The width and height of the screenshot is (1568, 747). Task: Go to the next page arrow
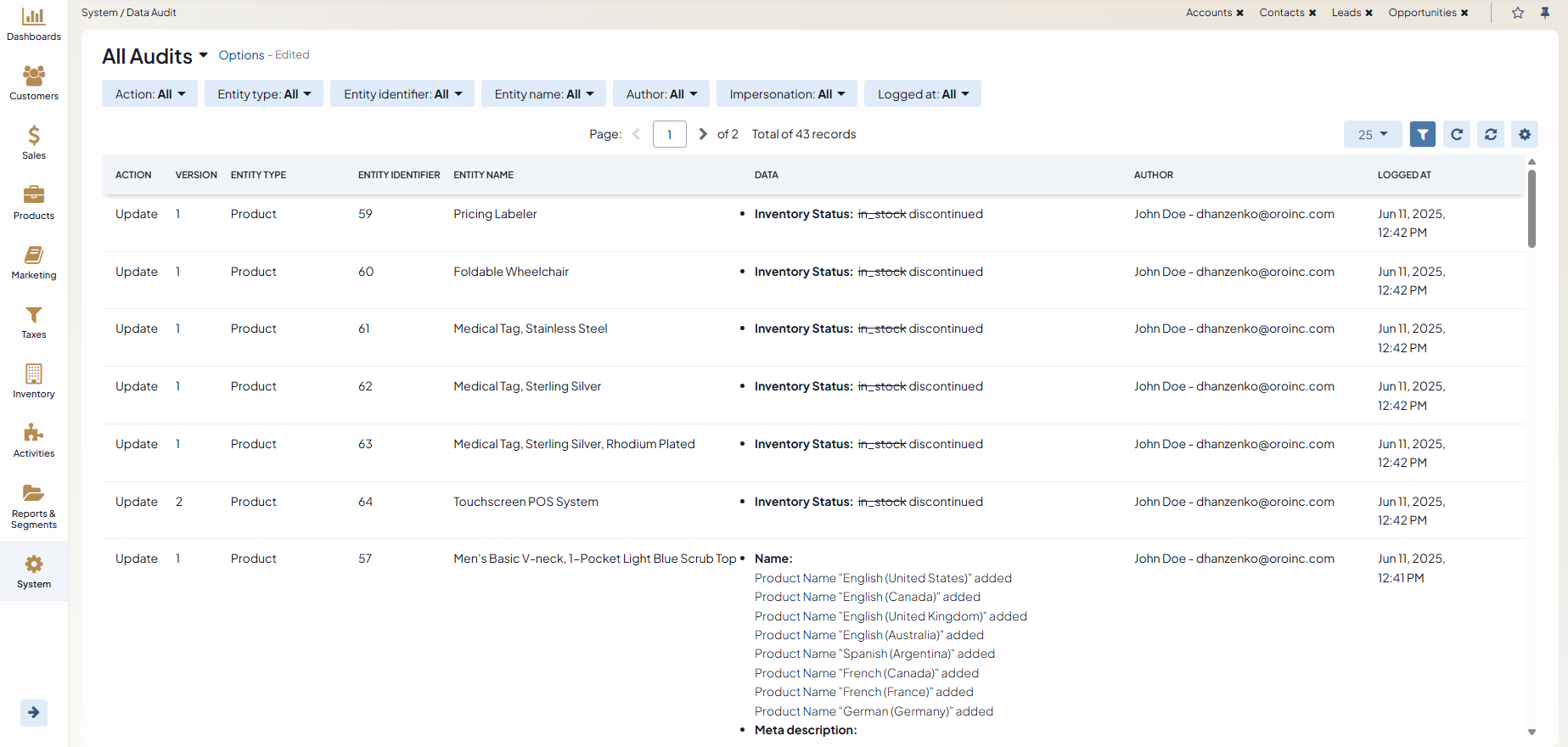[703, 134]
